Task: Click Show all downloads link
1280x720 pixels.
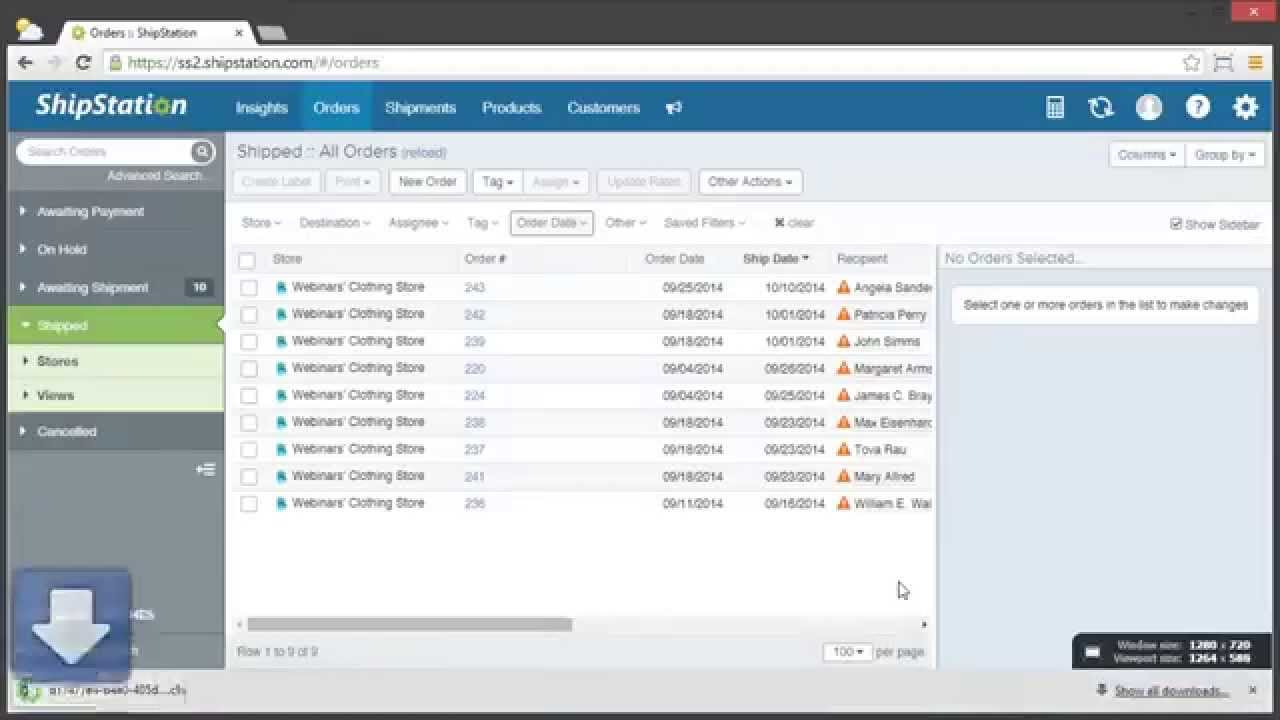Action: [1171, 691]
